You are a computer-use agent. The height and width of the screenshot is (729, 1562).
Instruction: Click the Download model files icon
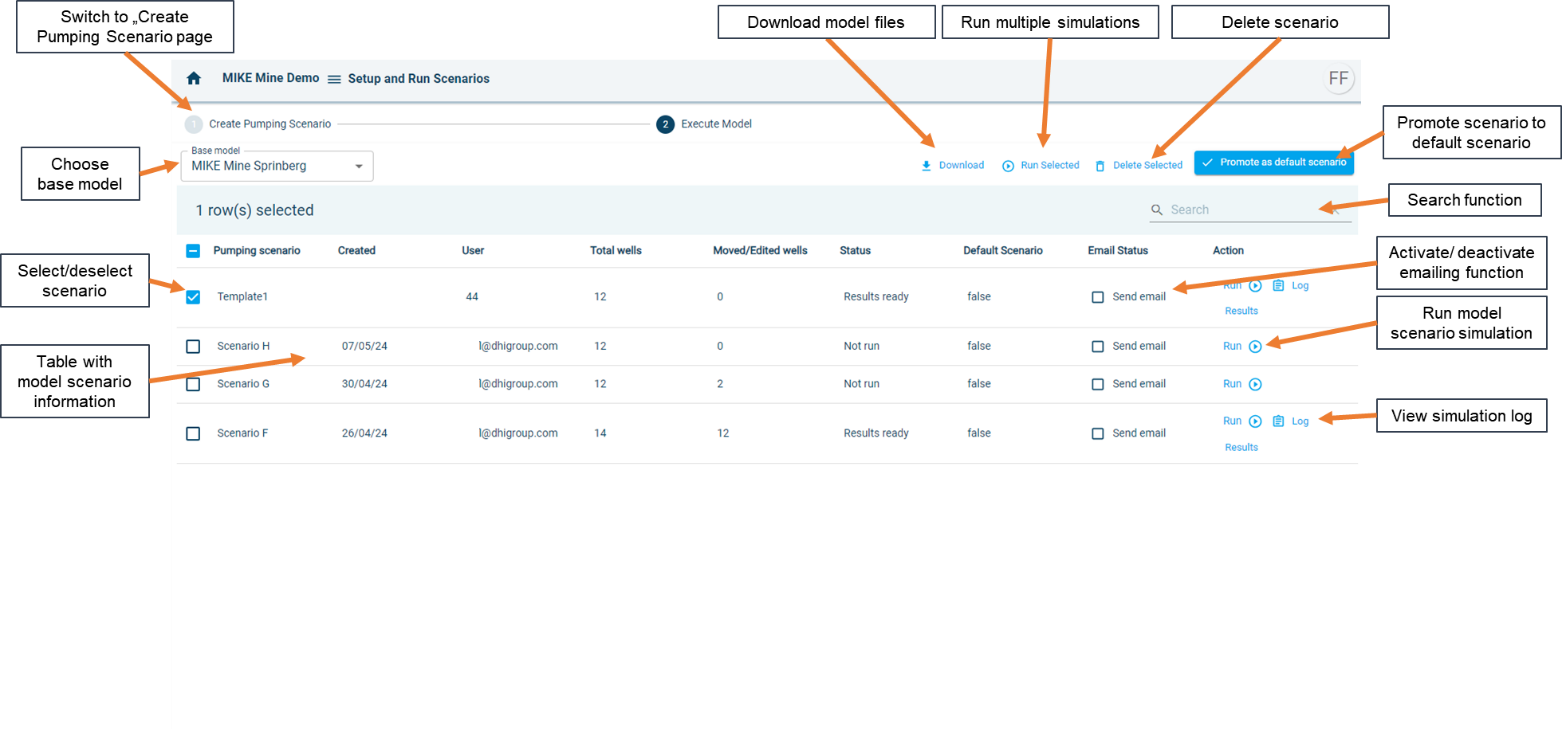pyautogui.click(x=926, y=166)
